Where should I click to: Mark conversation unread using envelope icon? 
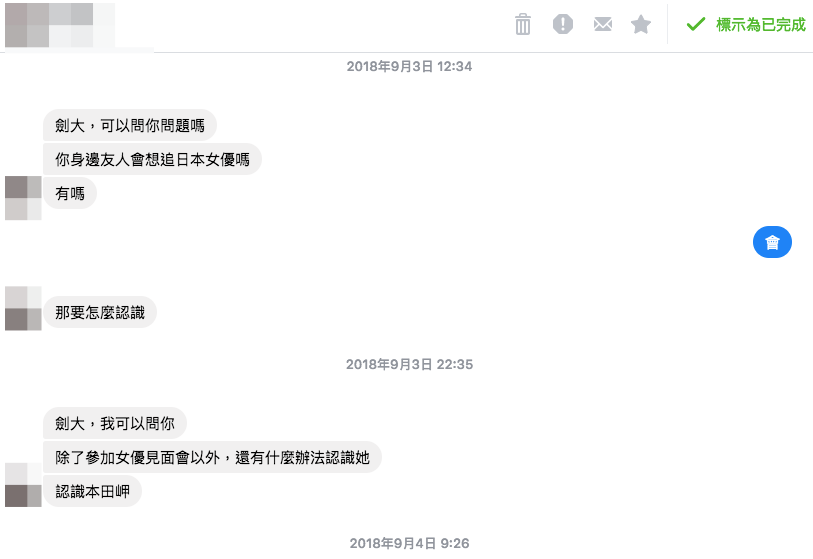click(x=602, y=24)
